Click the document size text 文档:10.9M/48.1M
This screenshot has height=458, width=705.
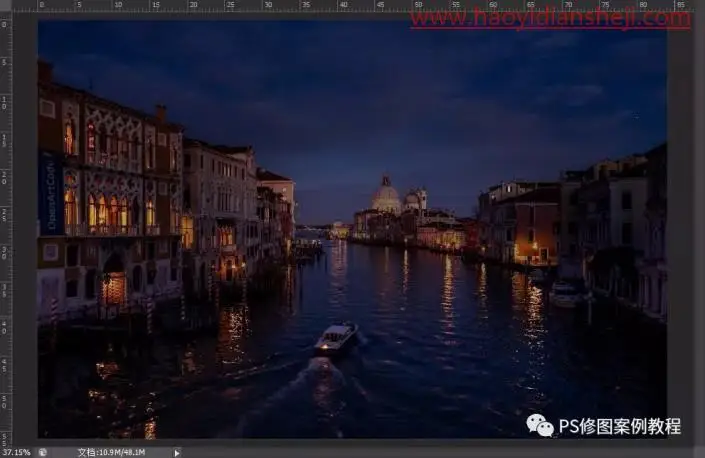[112, 453]
